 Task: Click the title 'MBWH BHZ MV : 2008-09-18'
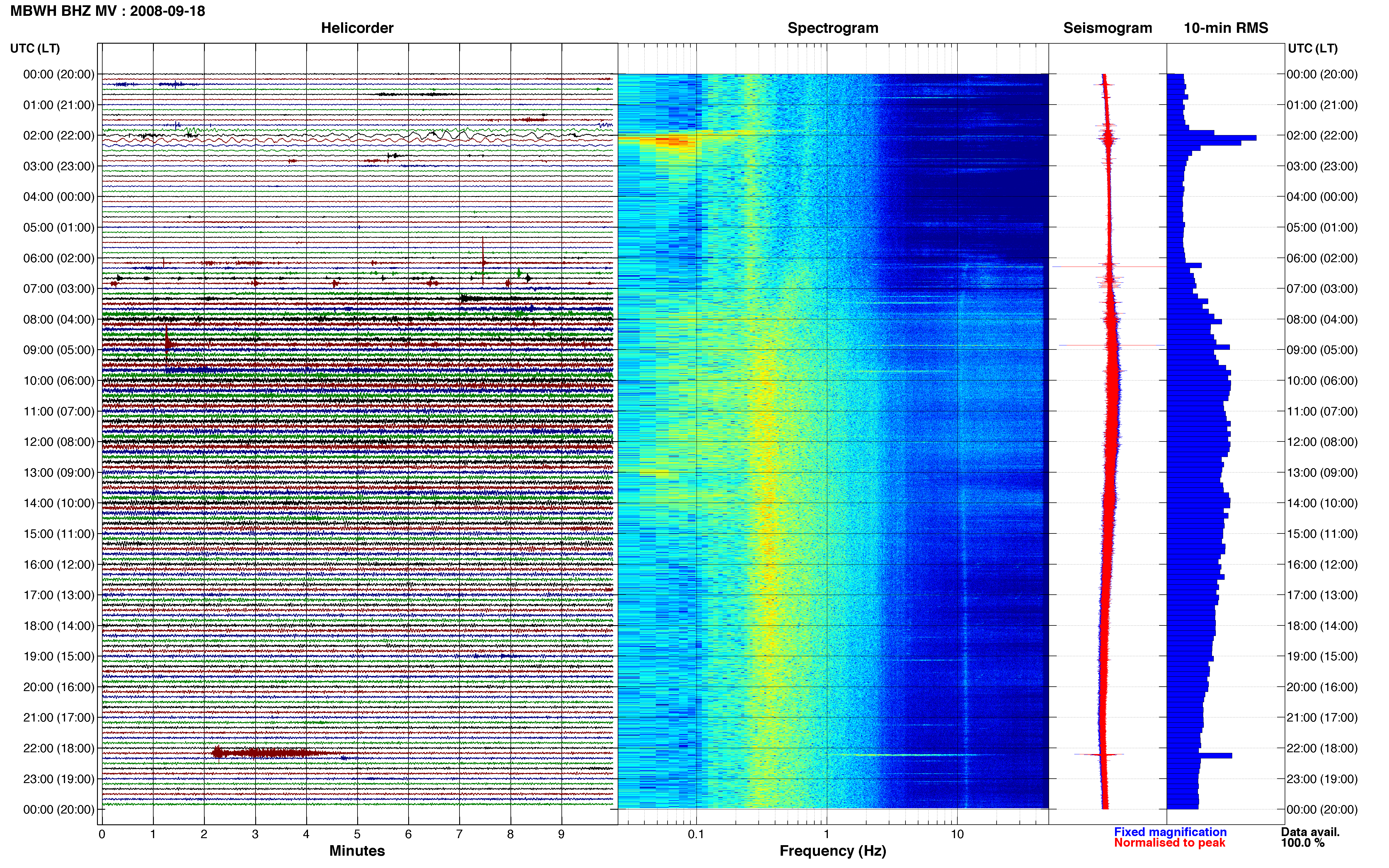pos(107,11)
